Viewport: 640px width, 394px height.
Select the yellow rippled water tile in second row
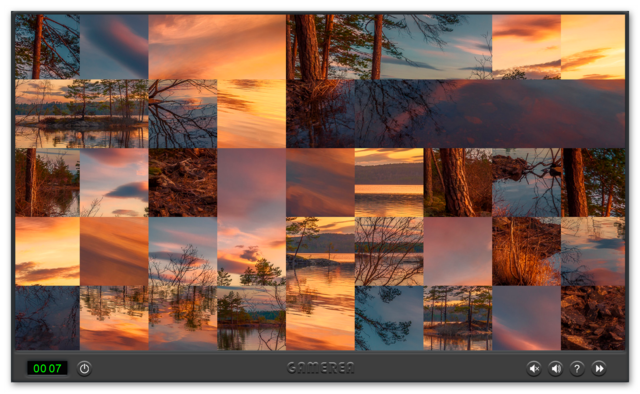251,114
